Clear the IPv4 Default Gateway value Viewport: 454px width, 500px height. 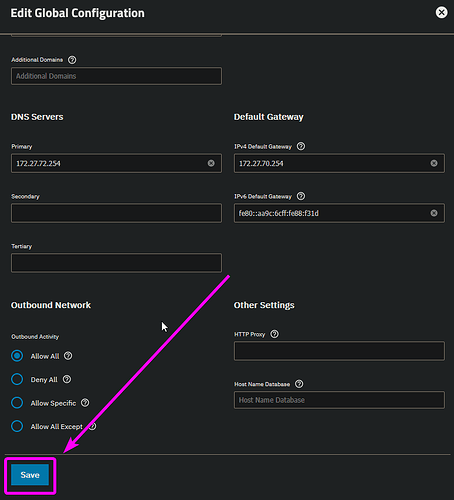click(434, 163)
